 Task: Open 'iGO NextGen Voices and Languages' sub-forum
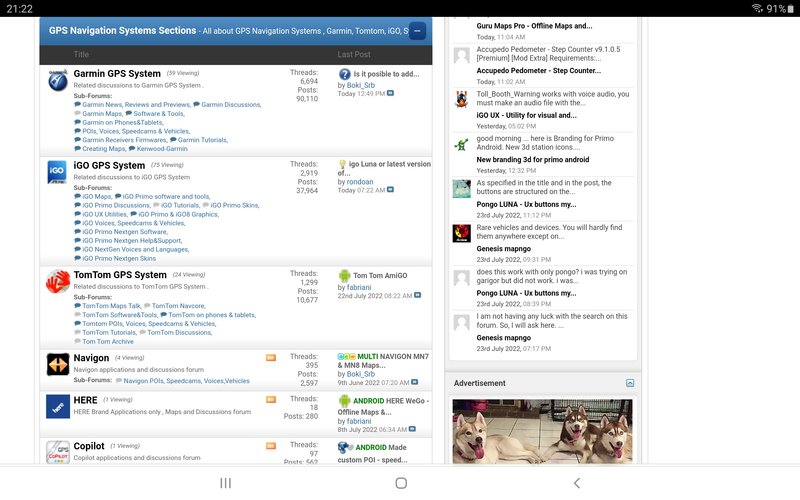pos(135,249)
